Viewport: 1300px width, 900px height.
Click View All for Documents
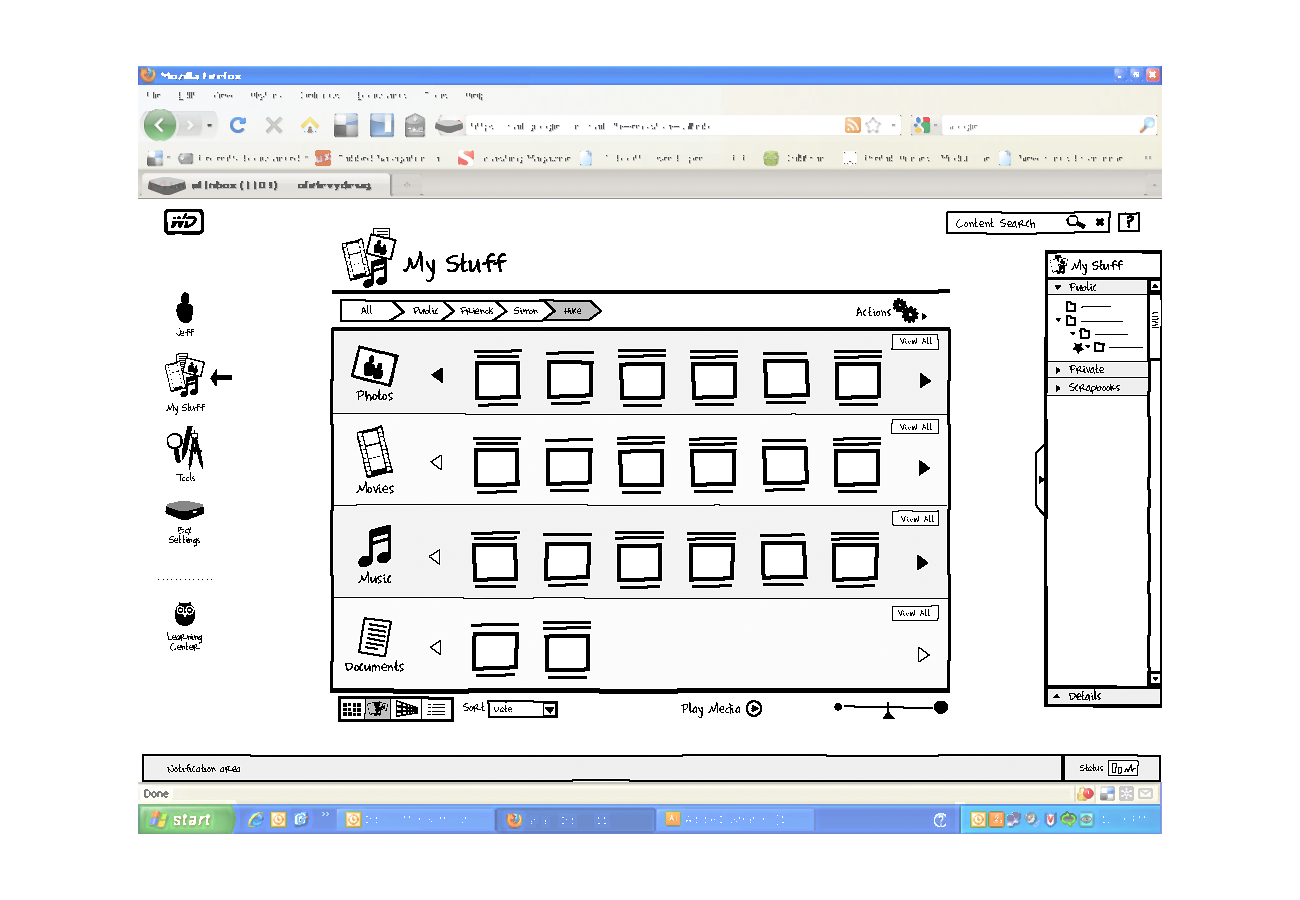(x=915, y=613)
